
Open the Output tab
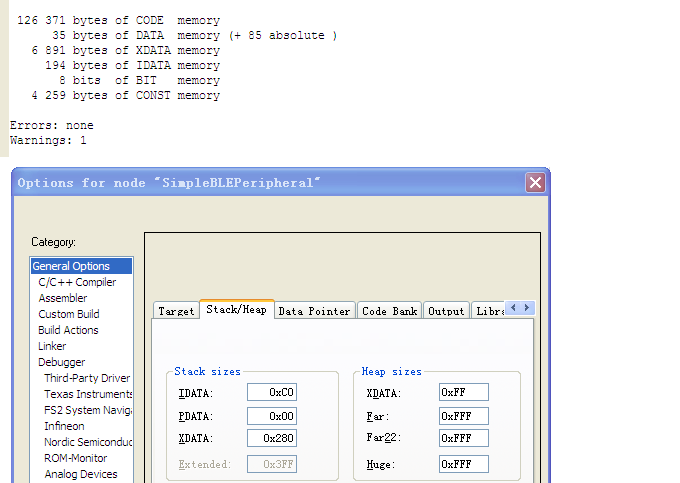pyautogui.click(x=446, y=311)
